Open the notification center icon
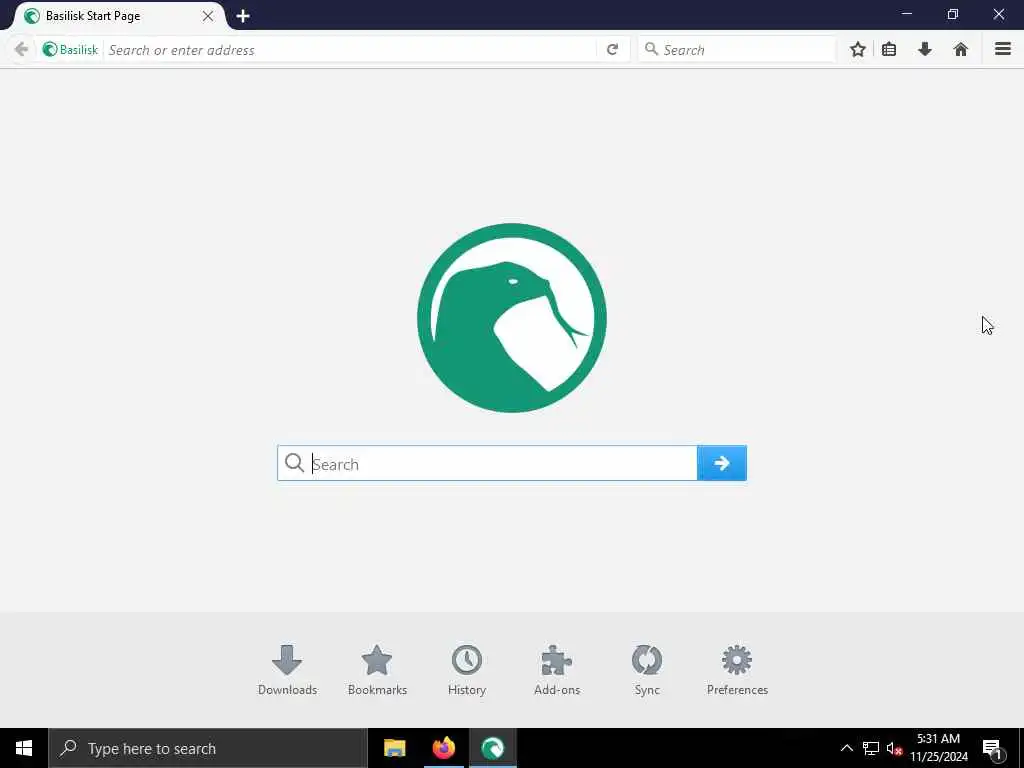Viewport: 1024px width, 768px height. click(x=992, y=748)
